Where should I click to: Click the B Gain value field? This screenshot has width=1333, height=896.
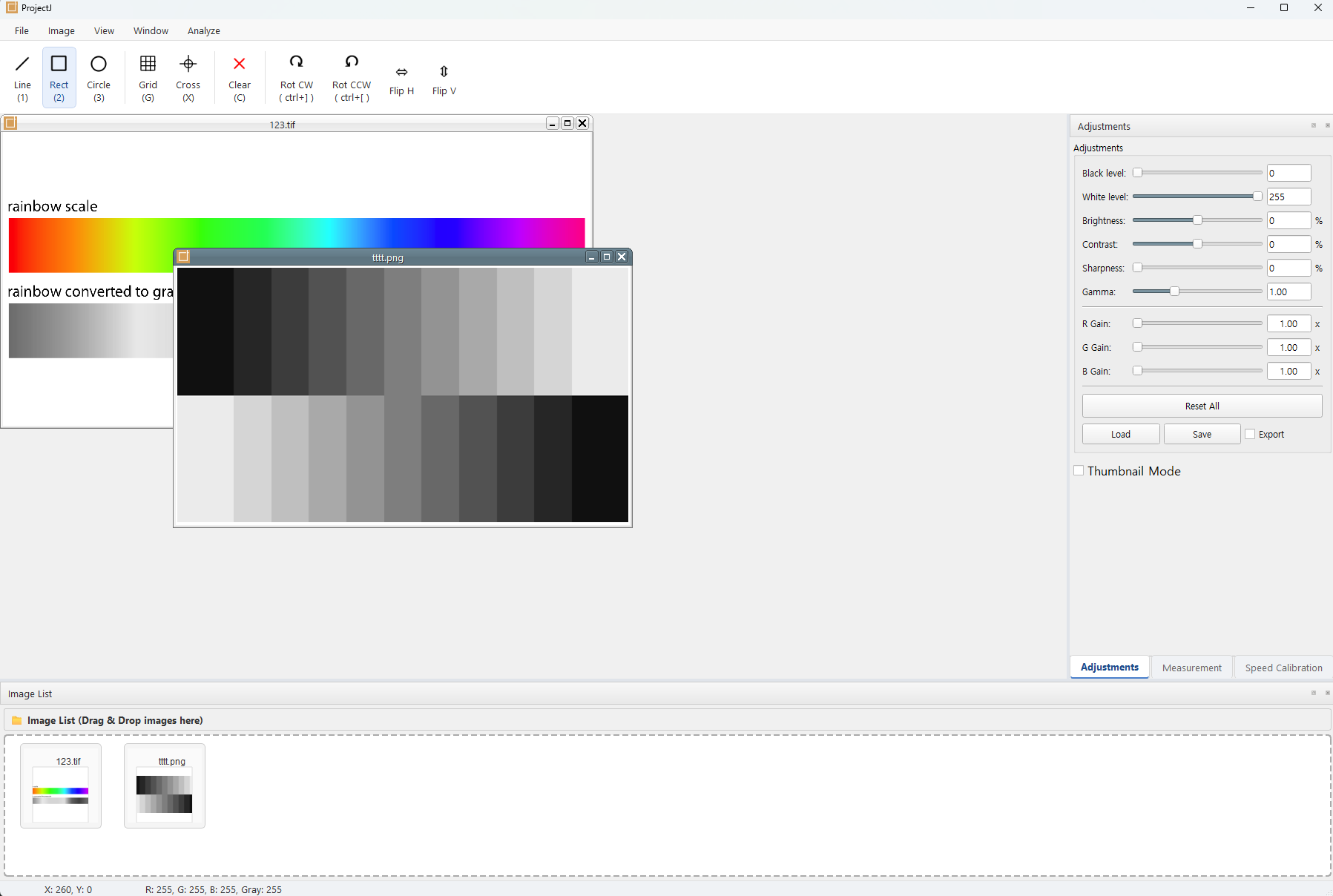point(1288,371)
